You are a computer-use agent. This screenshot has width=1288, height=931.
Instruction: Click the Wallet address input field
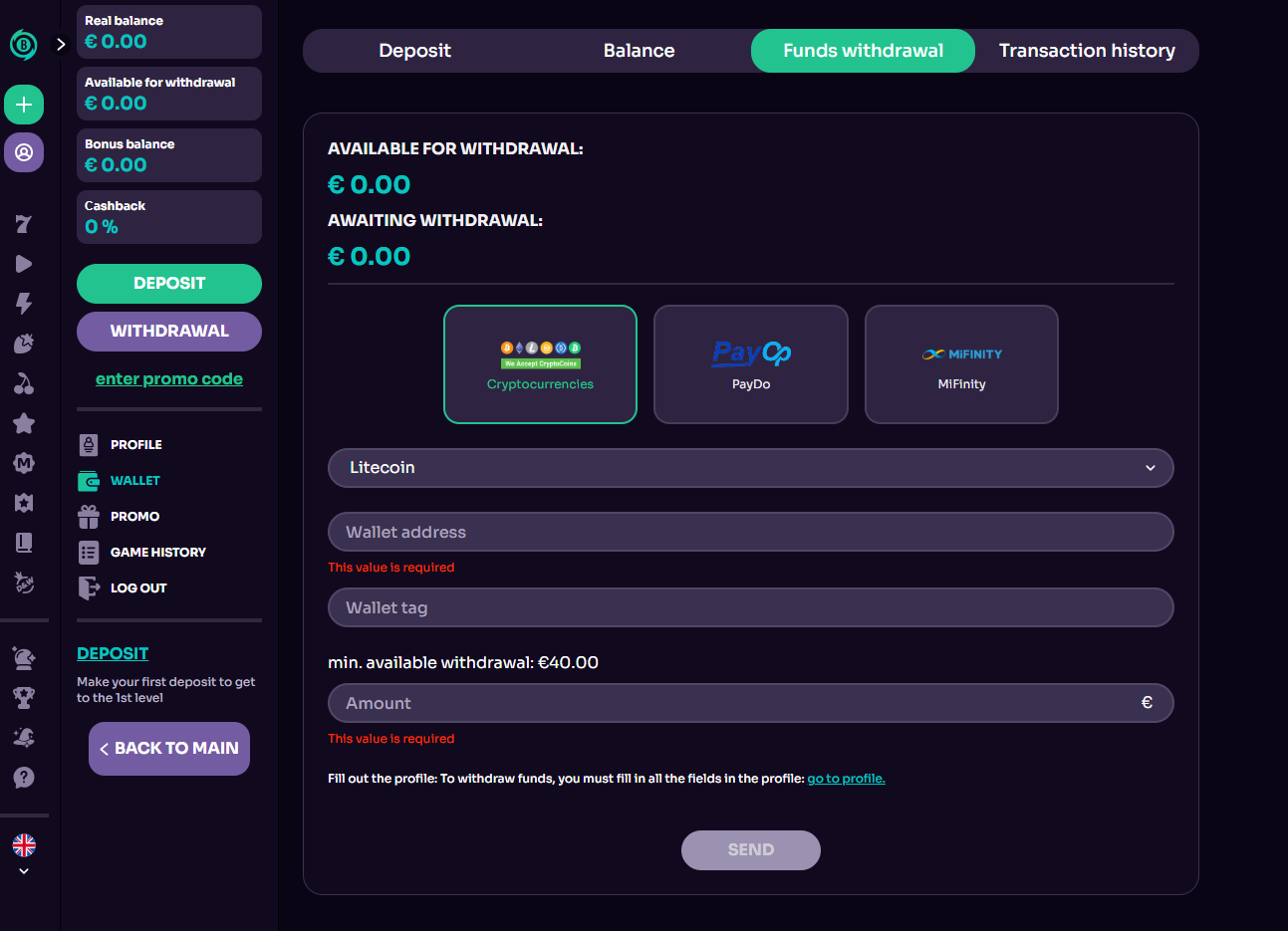(750, 532)
